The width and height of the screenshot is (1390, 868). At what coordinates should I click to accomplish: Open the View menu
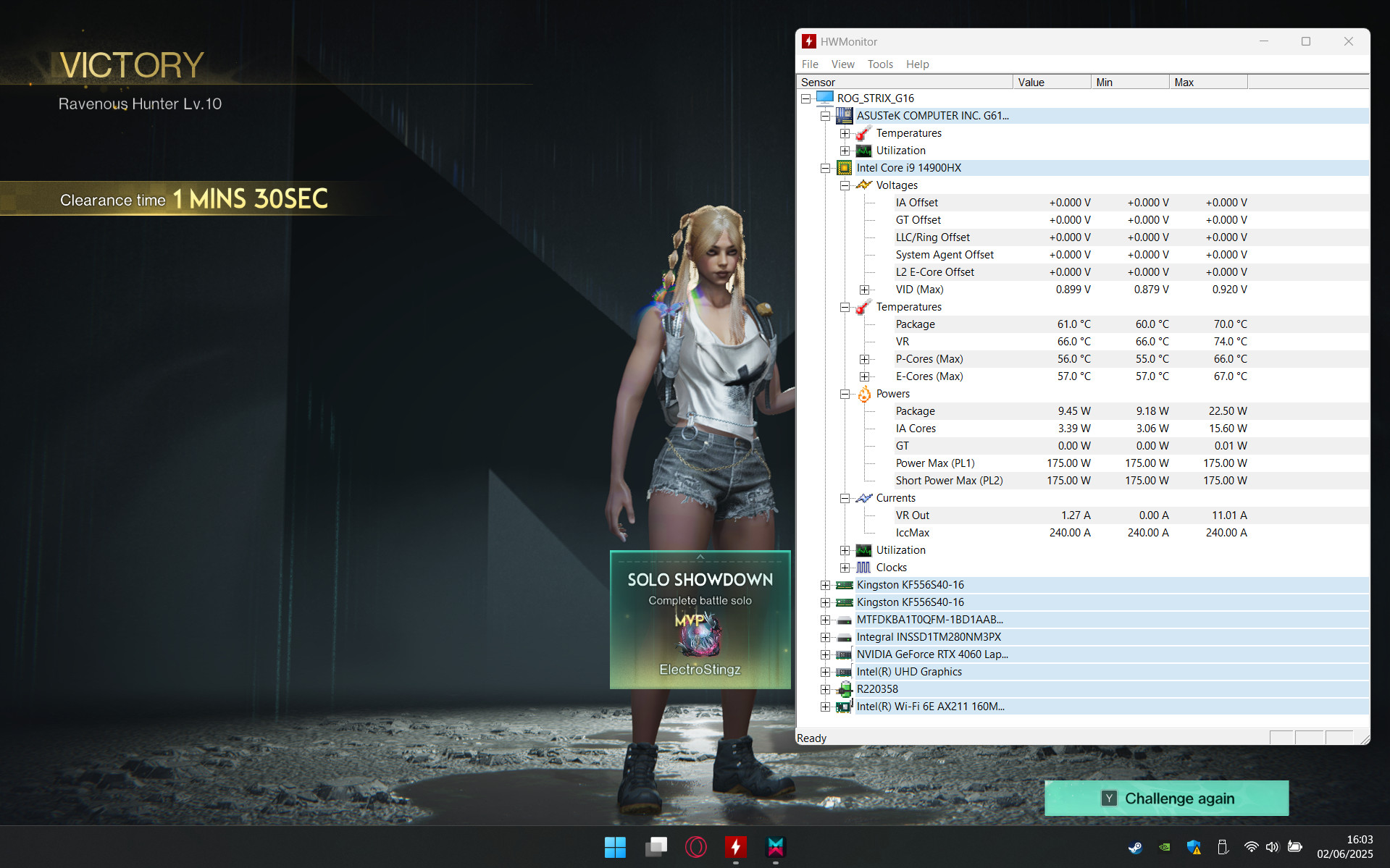(x=842, y=64)
